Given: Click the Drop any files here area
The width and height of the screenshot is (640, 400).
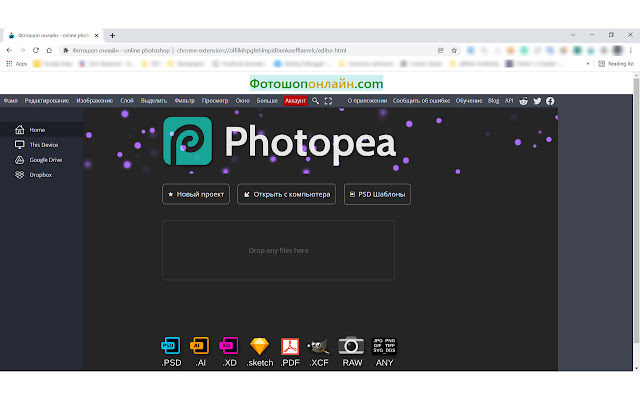Looking at the screenshot, I should [278, 250].
